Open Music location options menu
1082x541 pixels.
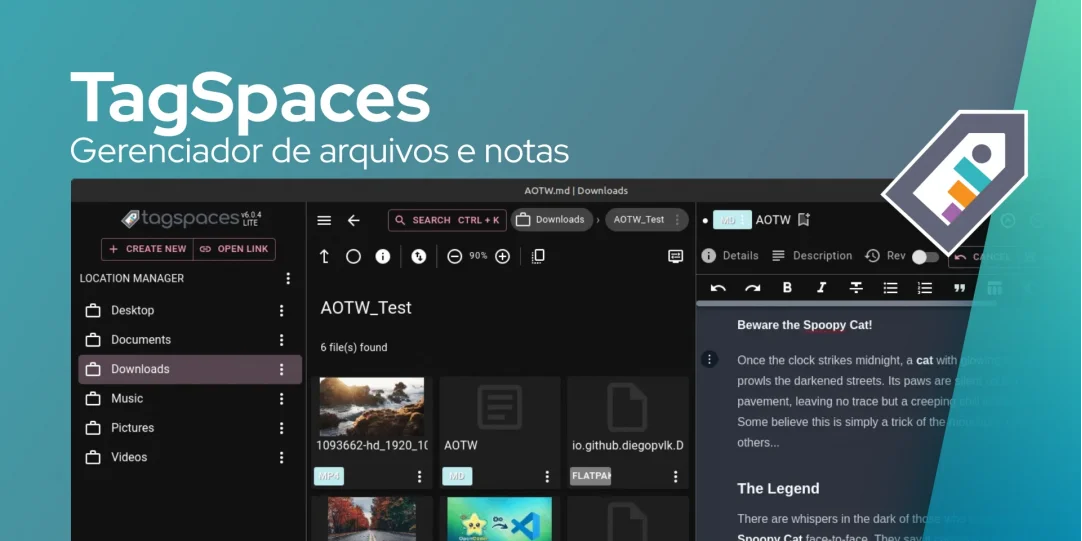(281, 399)
